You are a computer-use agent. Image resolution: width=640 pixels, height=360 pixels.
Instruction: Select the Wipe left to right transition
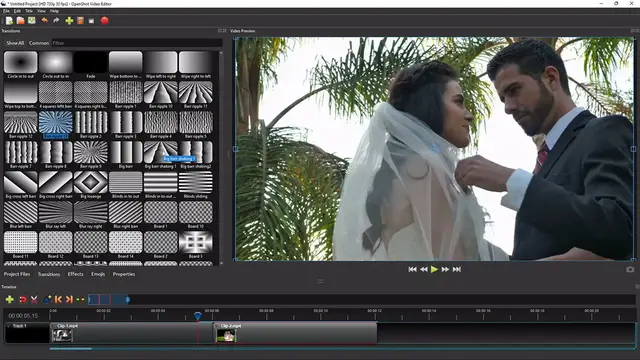(161, 65)
